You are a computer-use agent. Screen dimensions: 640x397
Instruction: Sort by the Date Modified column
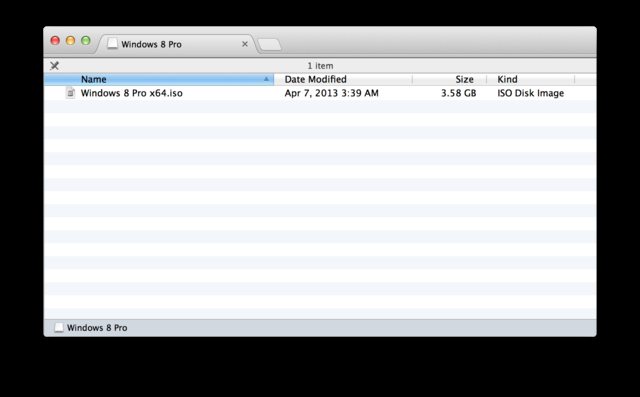click(x=343, y=79)
